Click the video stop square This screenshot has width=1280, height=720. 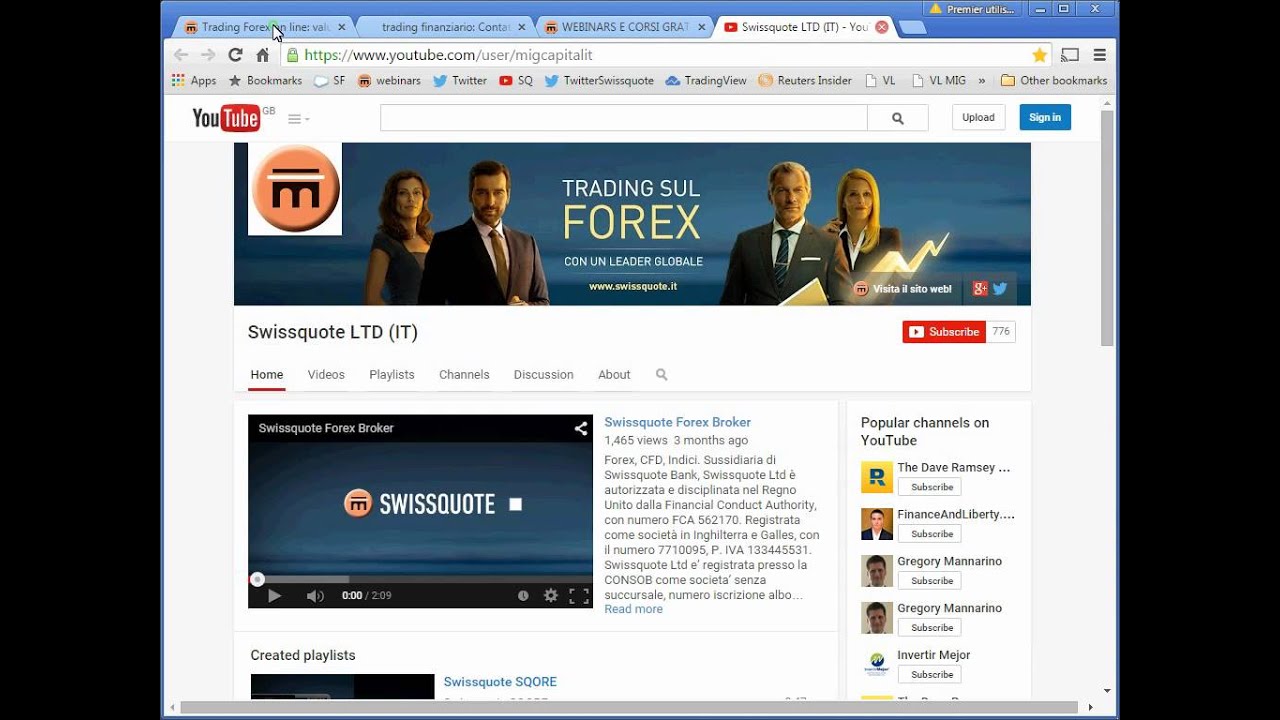pyautogui.click(x=516, y=504)
